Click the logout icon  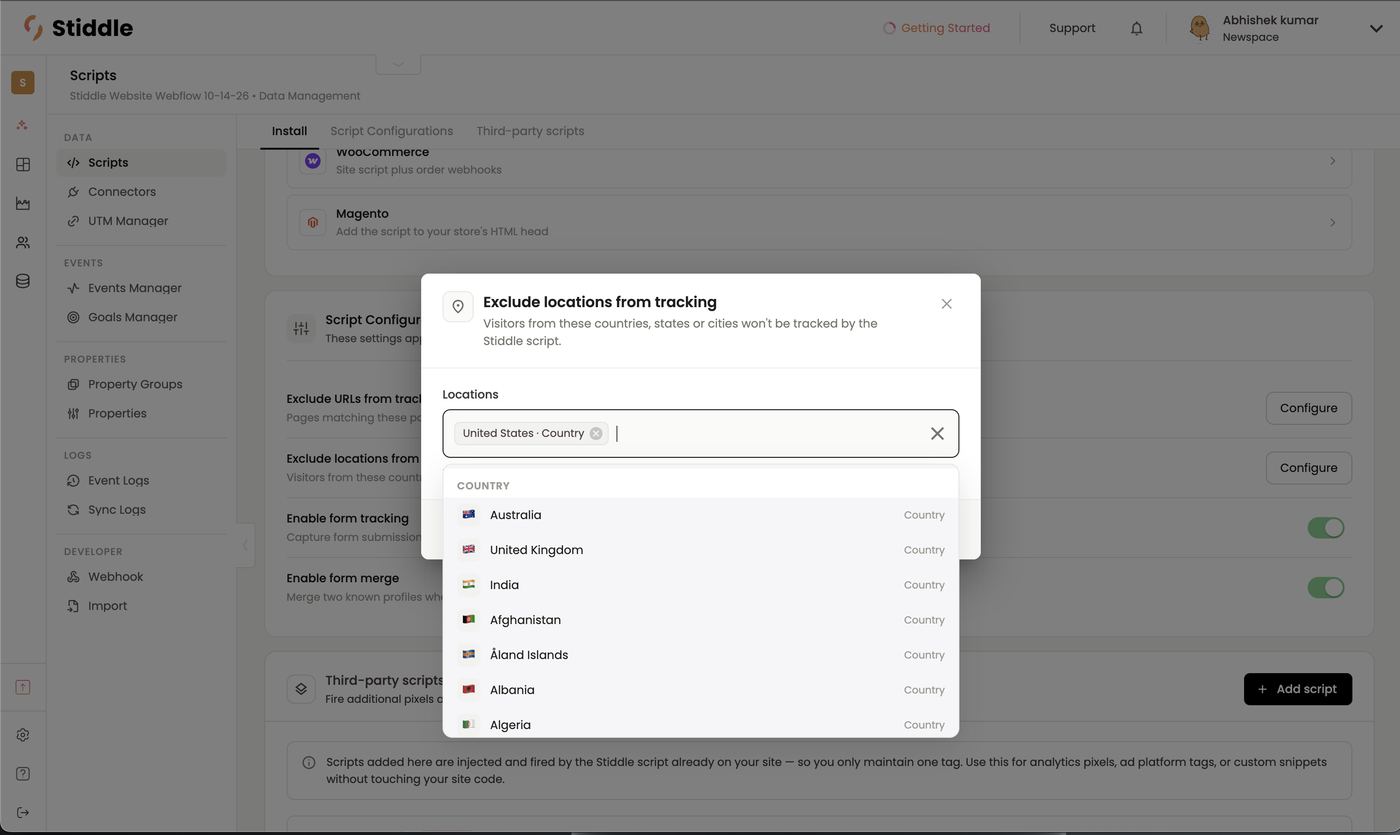tap(23, 812)
